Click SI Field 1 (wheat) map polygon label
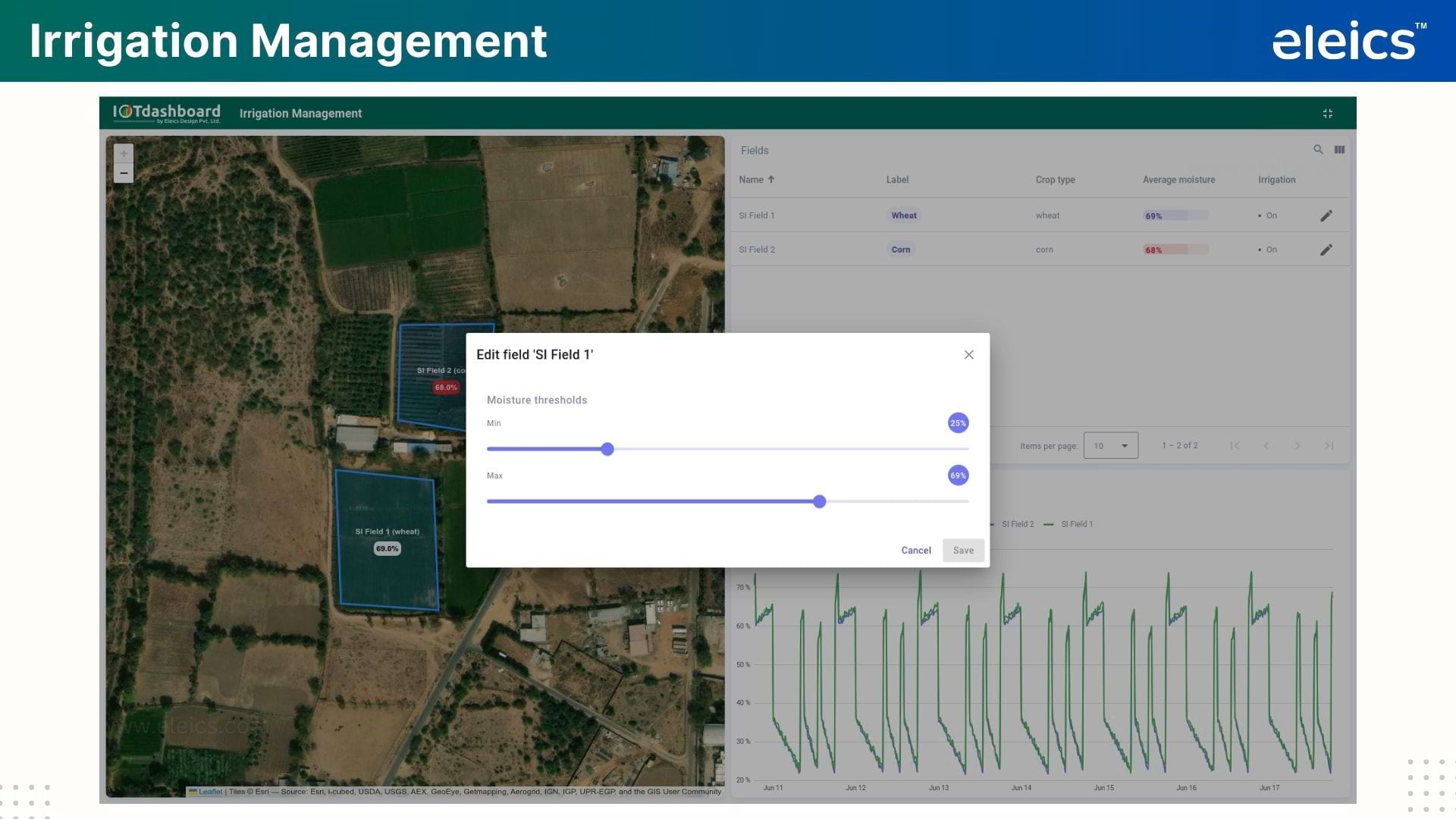Viewport: 1456px width, 819px height. click(388, 532)
